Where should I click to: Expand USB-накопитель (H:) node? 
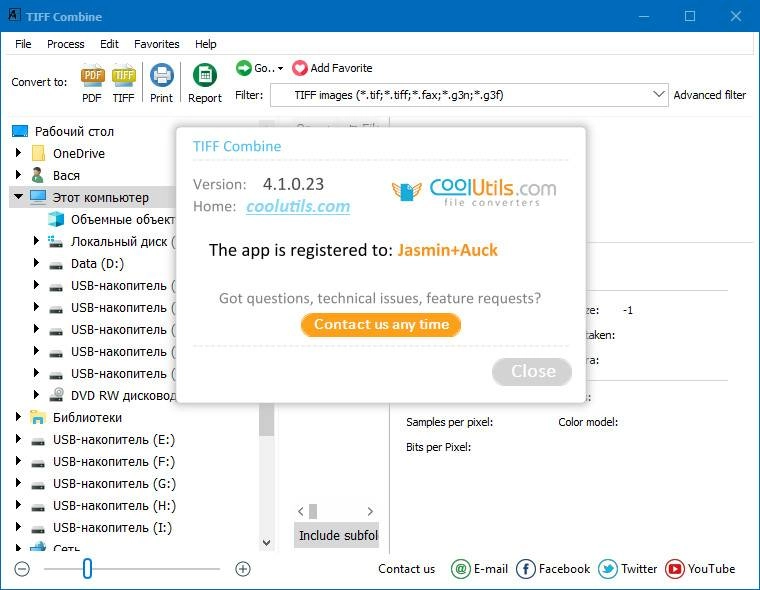click(18, 505)
